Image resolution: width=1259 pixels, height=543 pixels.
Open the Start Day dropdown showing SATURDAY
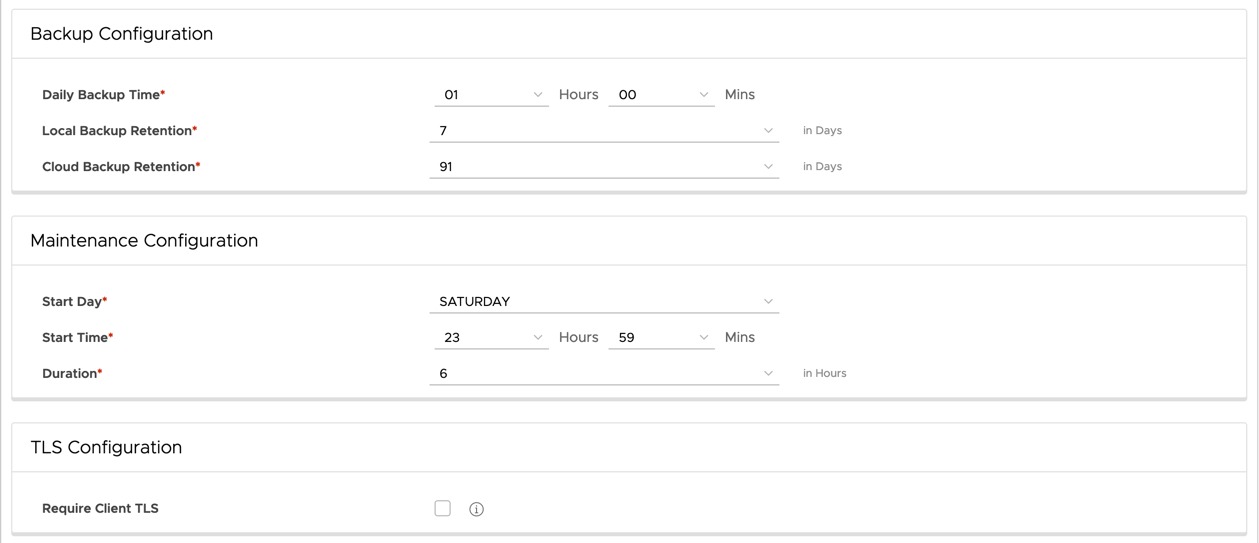pos(604,301)
